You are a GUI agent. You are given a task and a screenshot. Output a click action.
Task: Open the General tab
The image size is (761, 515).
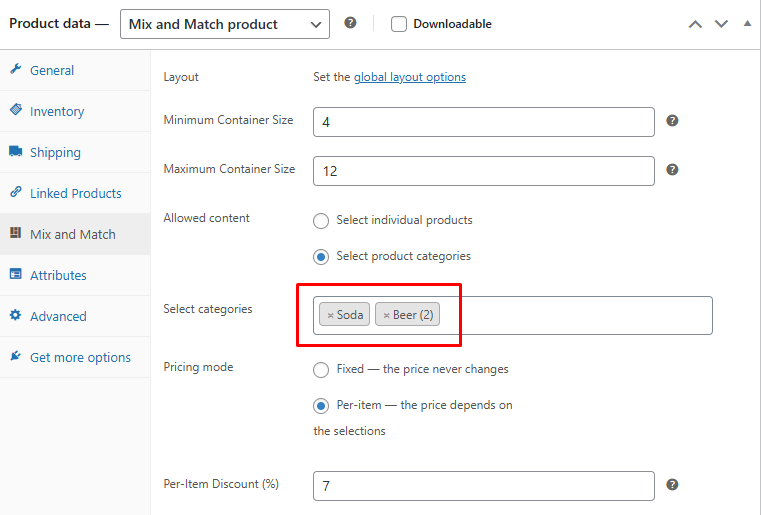coord(75,70)
